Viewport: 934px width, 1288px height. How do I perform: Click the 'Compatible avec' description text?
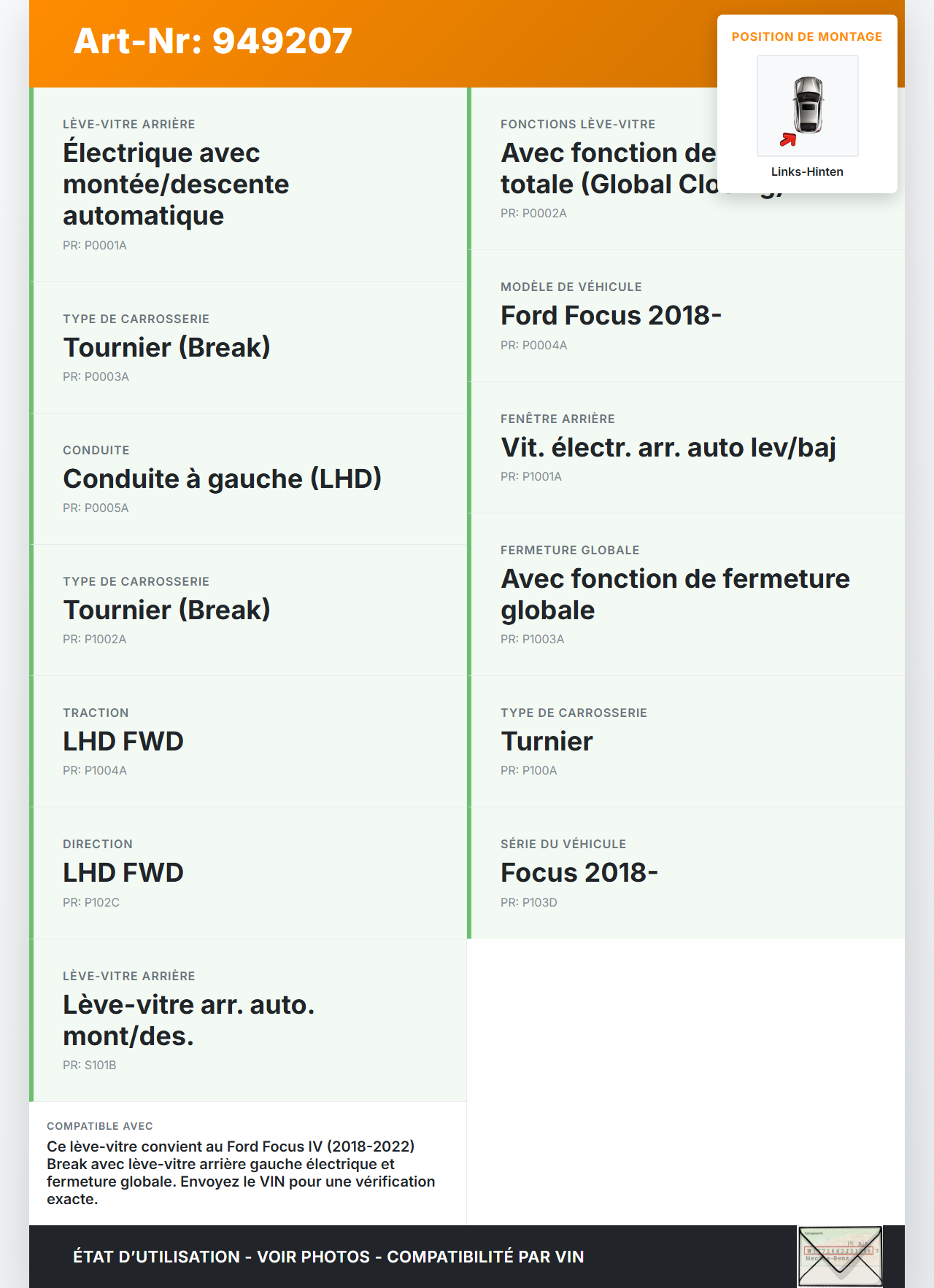click(x=241, y=1172)
